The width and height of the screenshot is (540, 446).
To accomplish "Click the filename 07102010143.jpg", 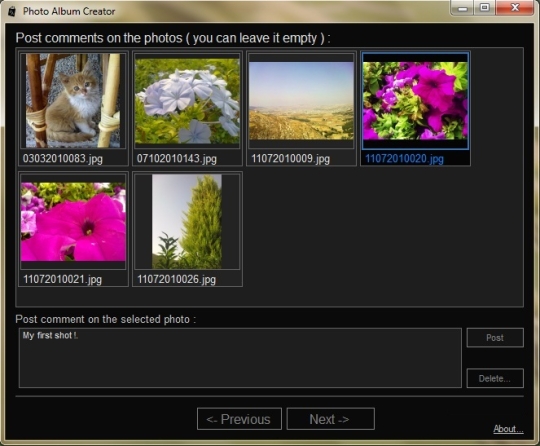I will point(177,159).
